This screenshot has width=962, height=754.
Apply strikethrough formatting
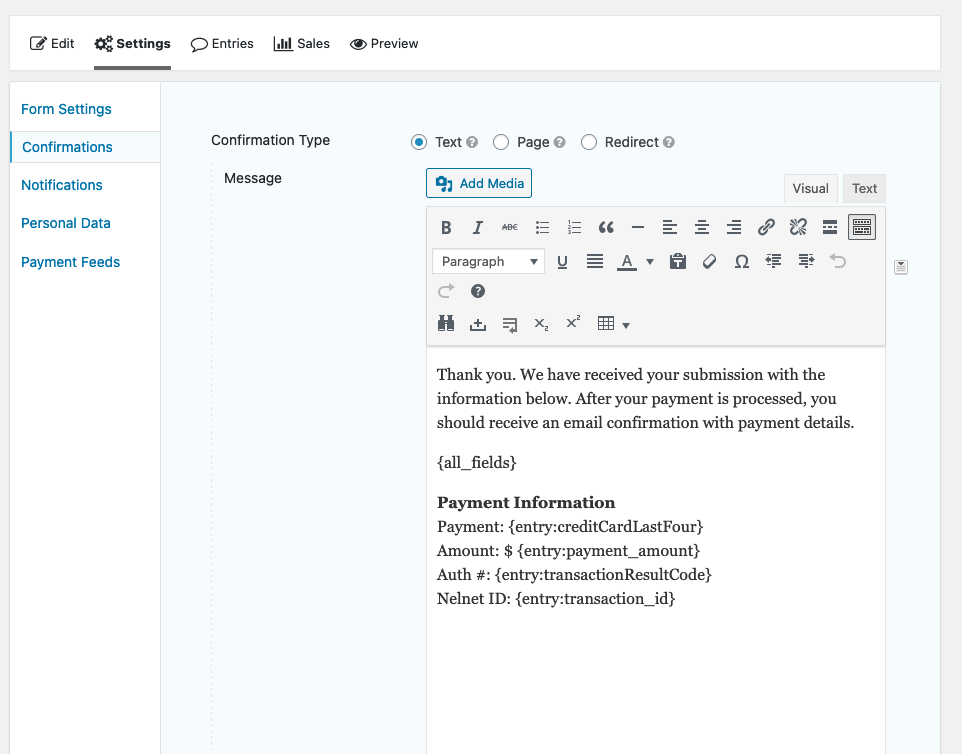pos(509,228)
